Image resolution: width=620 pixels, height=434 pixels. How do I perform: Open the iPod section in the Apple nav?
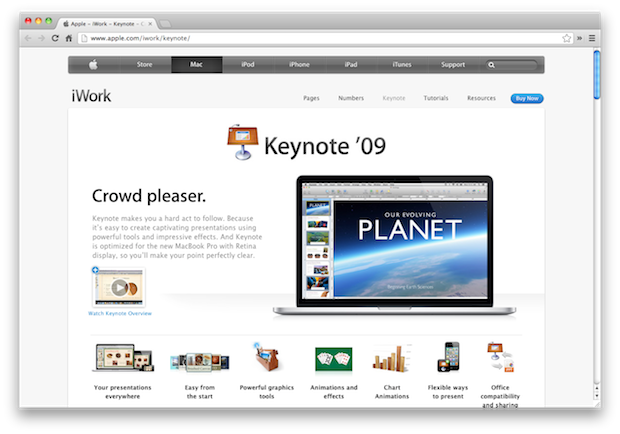click(x=248, y=64)
